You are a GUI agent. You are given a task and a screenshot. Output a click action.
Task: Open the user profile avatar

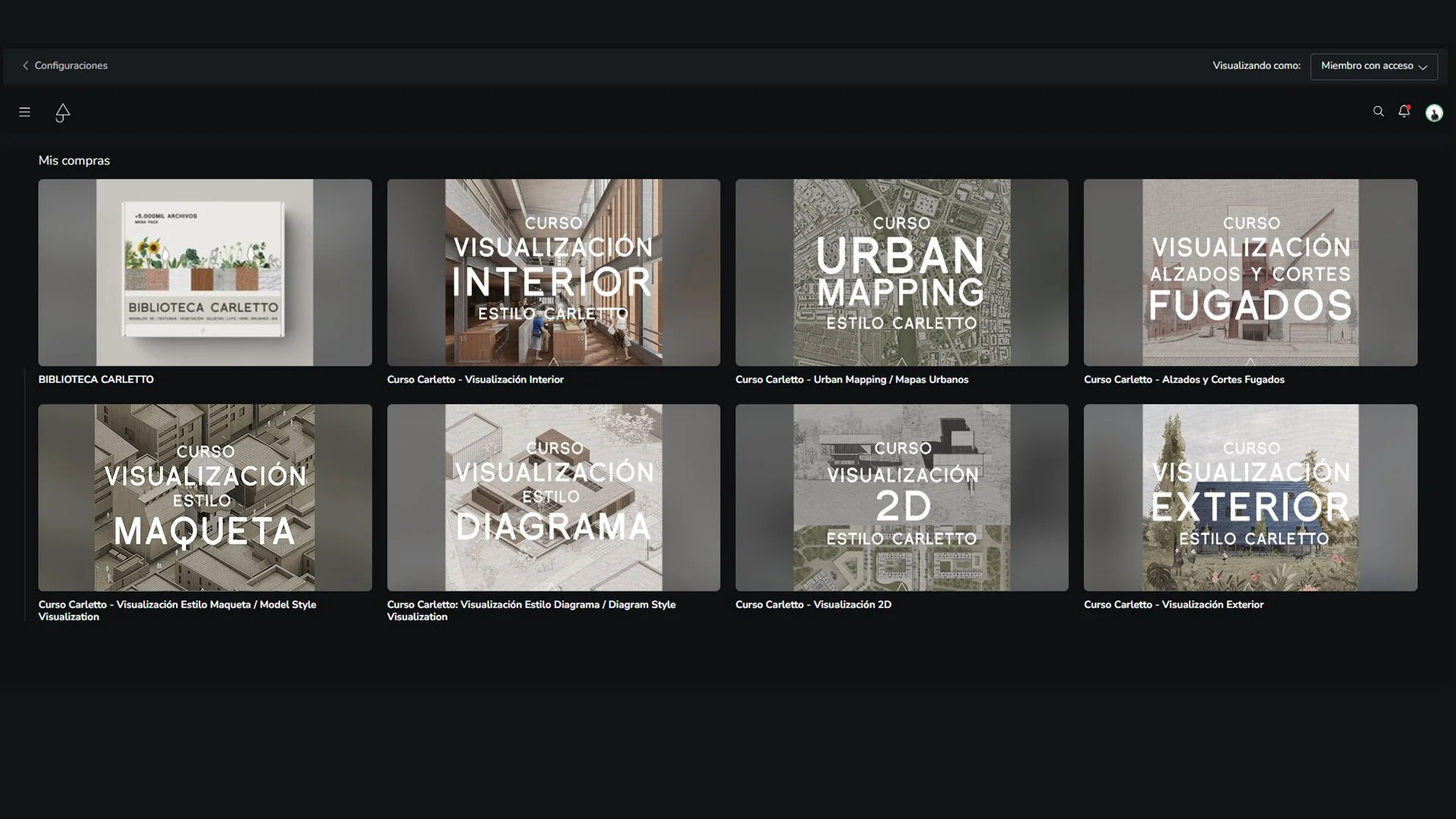1434,113
